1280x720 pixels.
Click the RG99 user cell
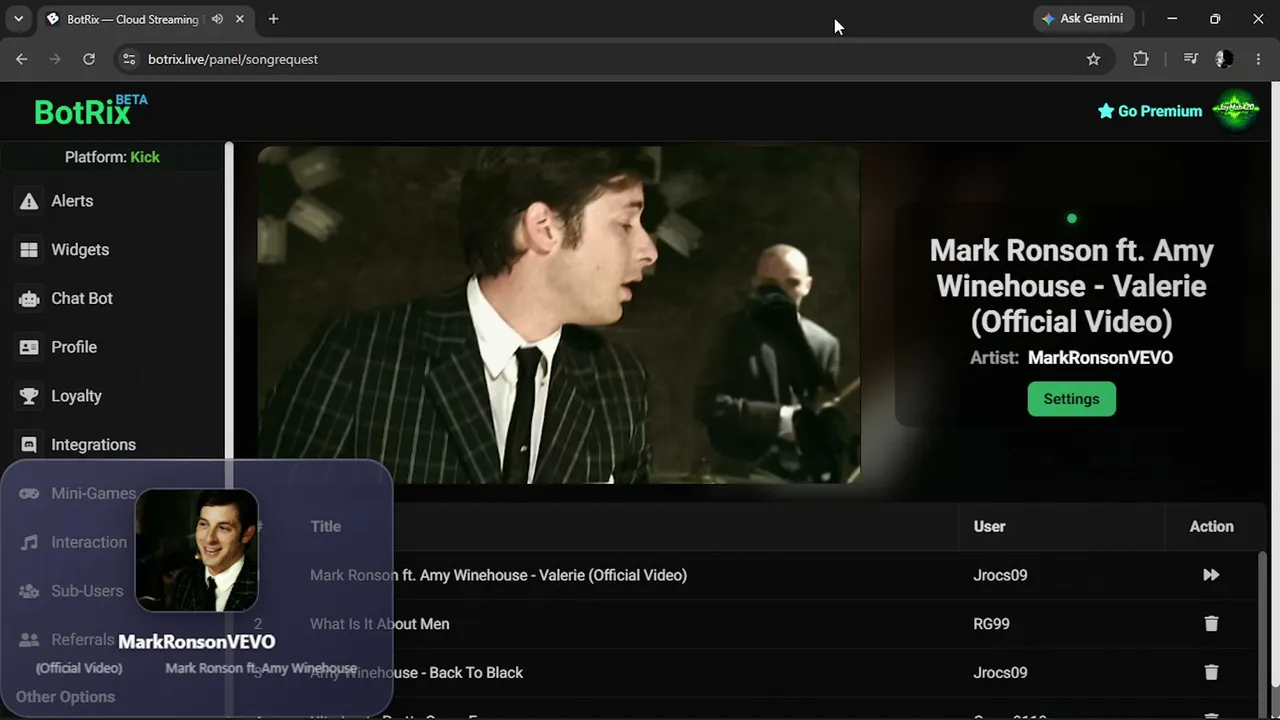991,624
